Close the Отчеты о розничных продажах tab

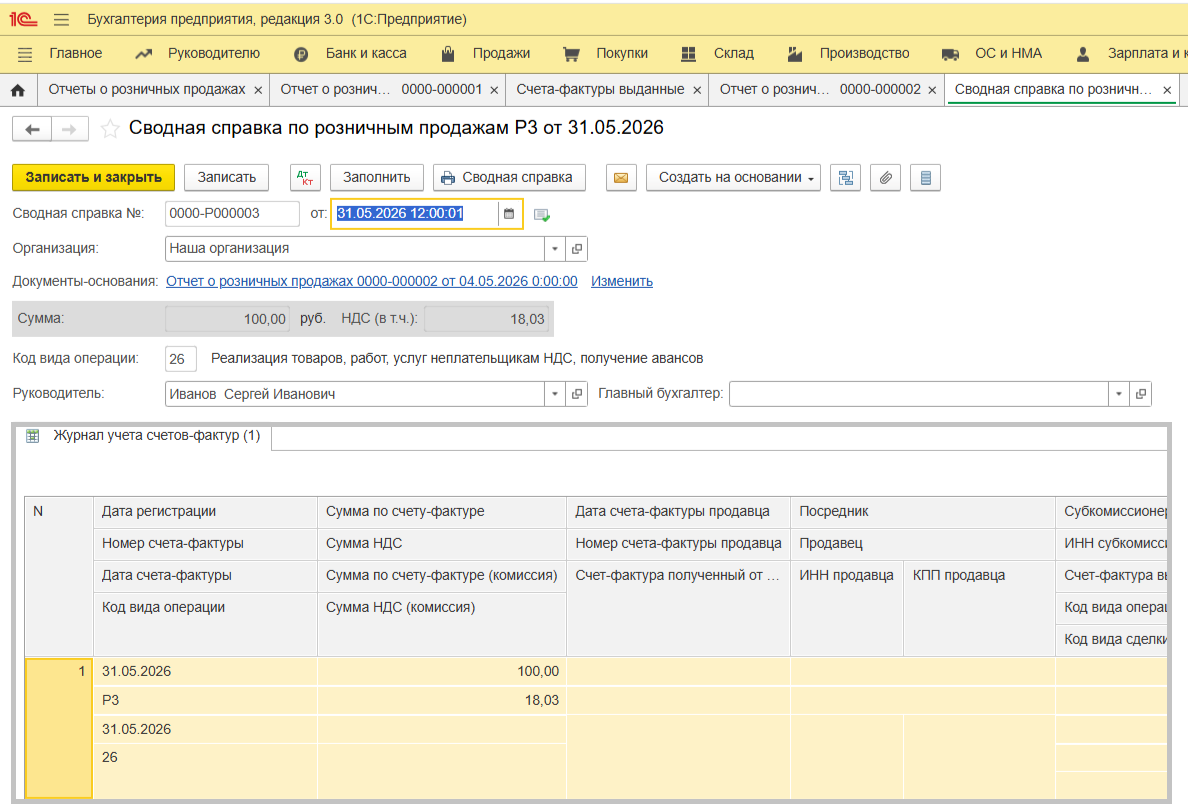click(258, 90)
